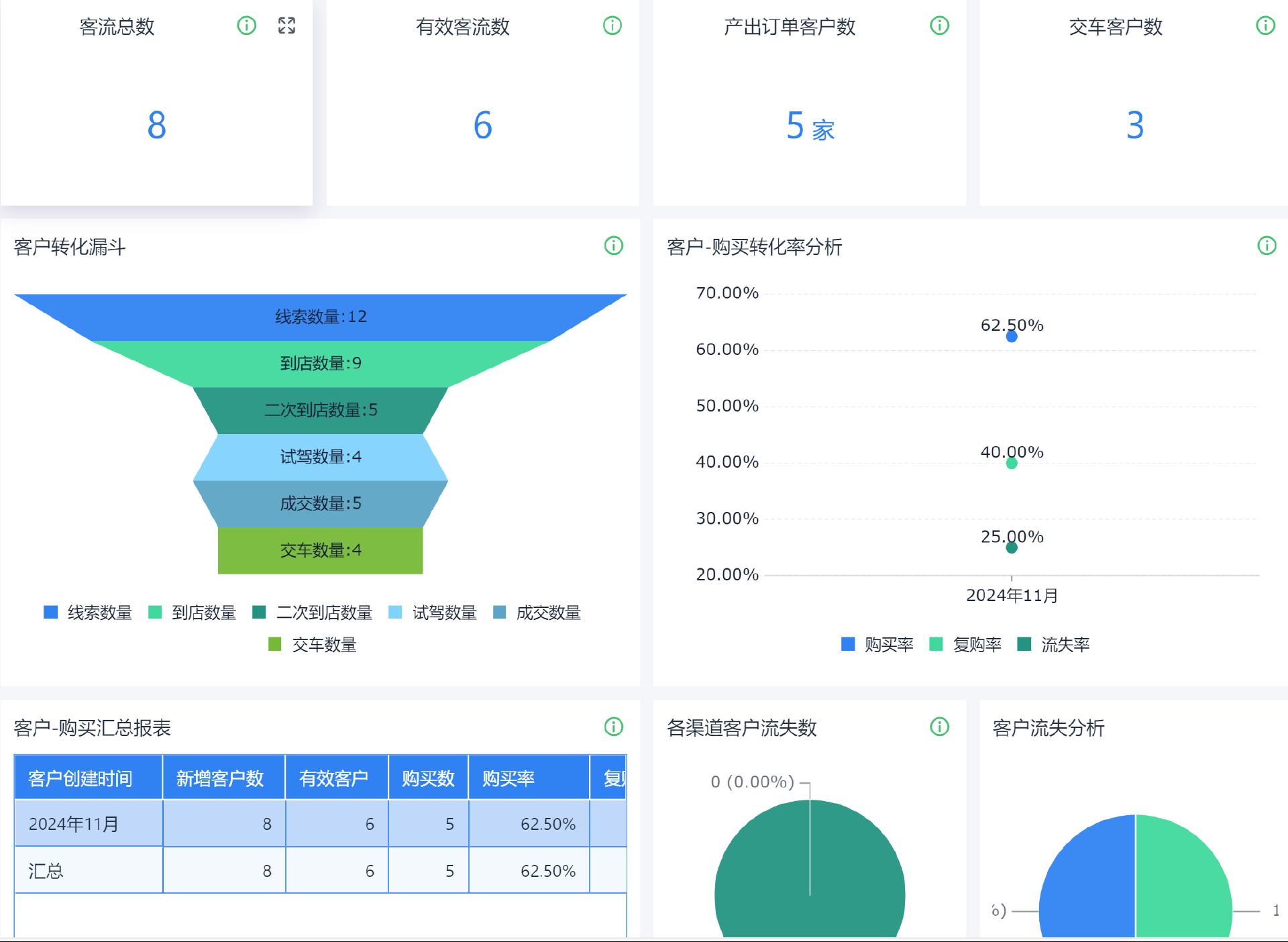Click info icon on 各渠道客户流失数 panel
1288x942 pixels.
939,727
